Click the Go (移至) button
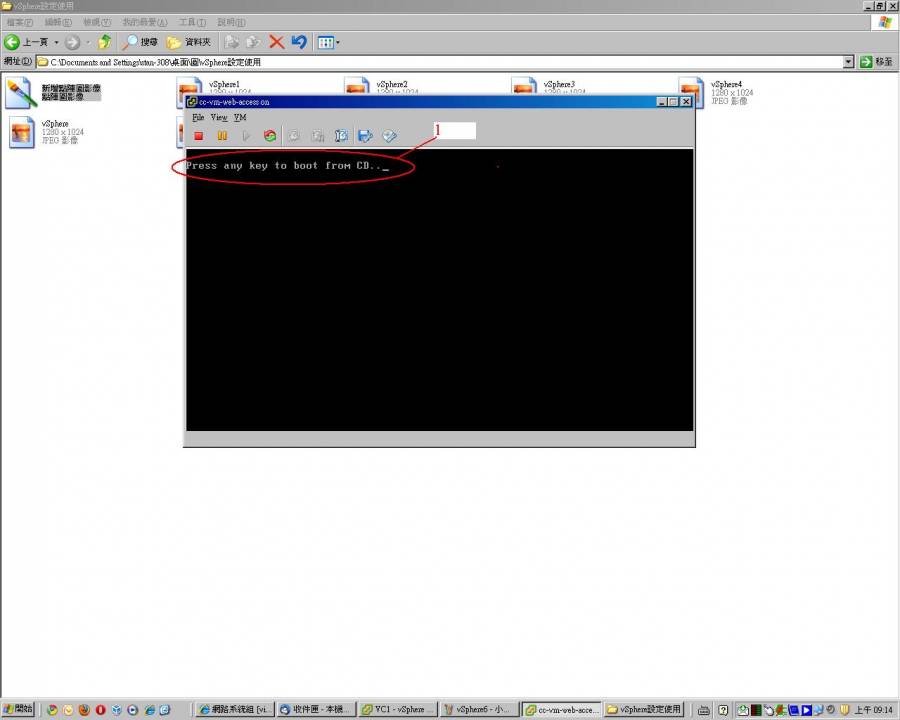 pyautogui.click(x=878, y=62)
